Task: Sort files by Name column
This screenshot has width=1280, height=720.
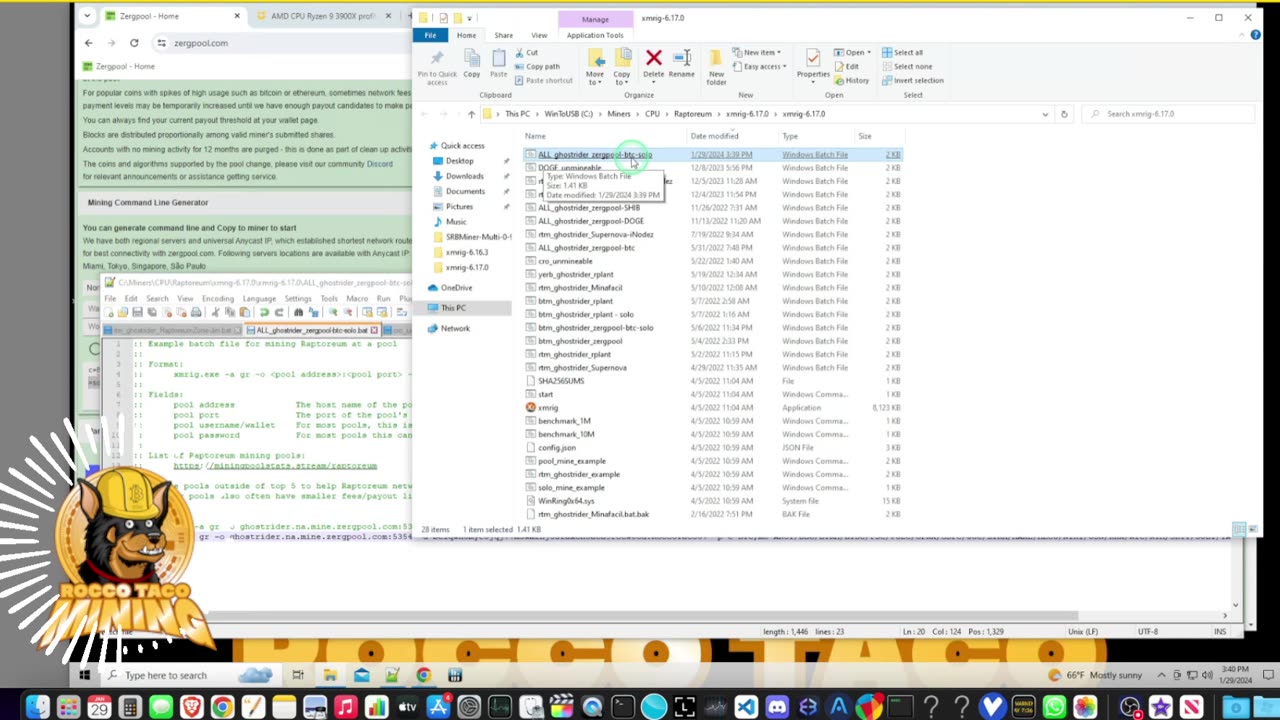Action: [535, 136]
